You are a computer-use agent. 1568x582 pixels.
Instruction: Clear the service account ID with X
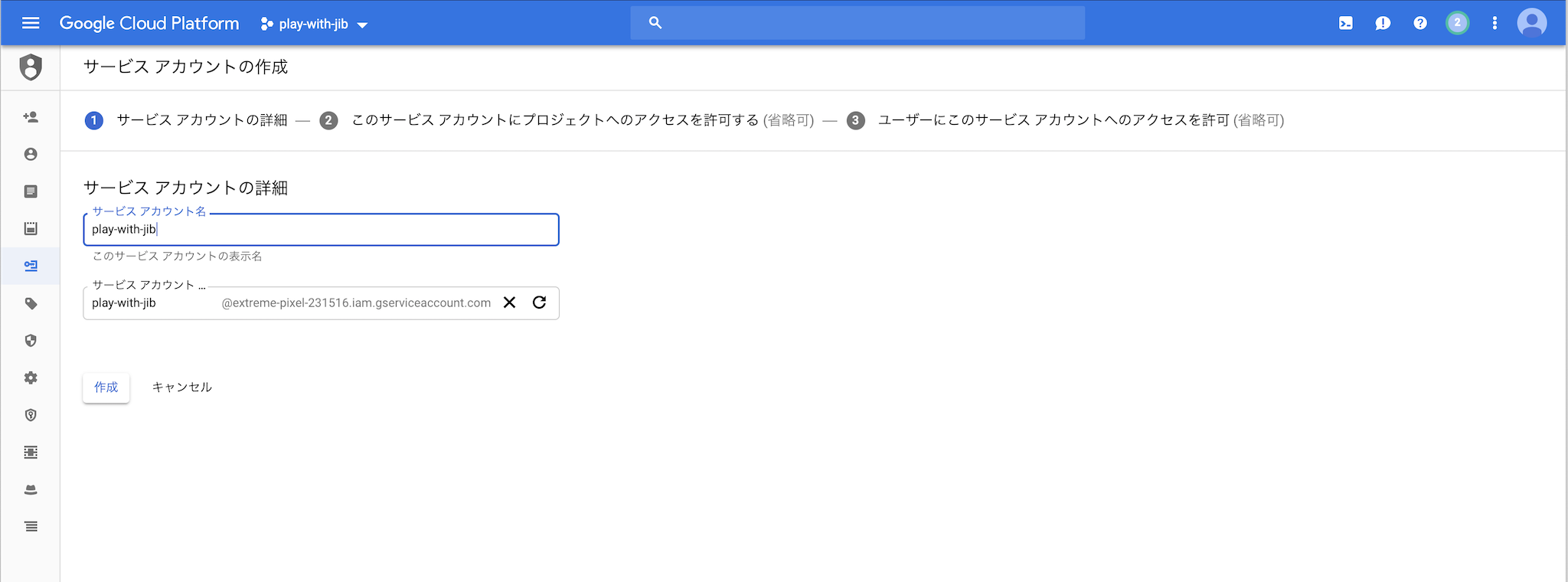[509, 302]
